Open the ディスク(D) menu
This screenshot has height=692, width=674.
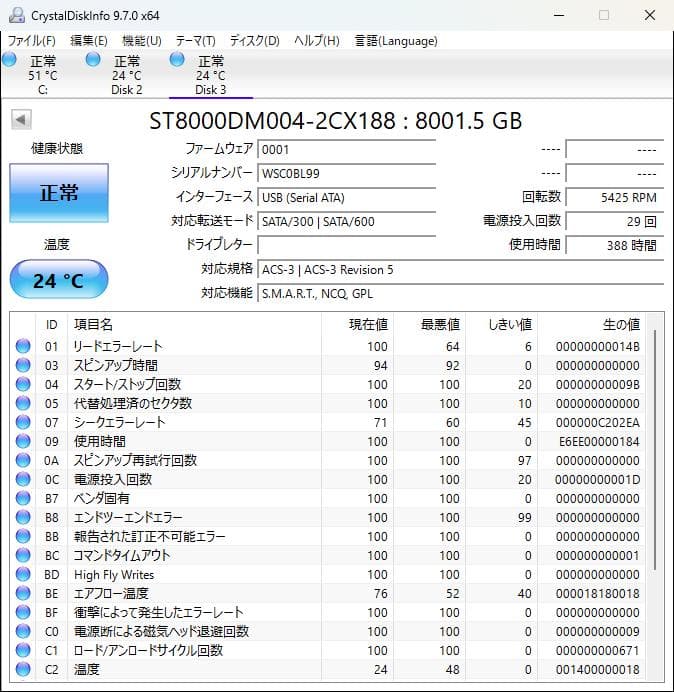[255, 41]
